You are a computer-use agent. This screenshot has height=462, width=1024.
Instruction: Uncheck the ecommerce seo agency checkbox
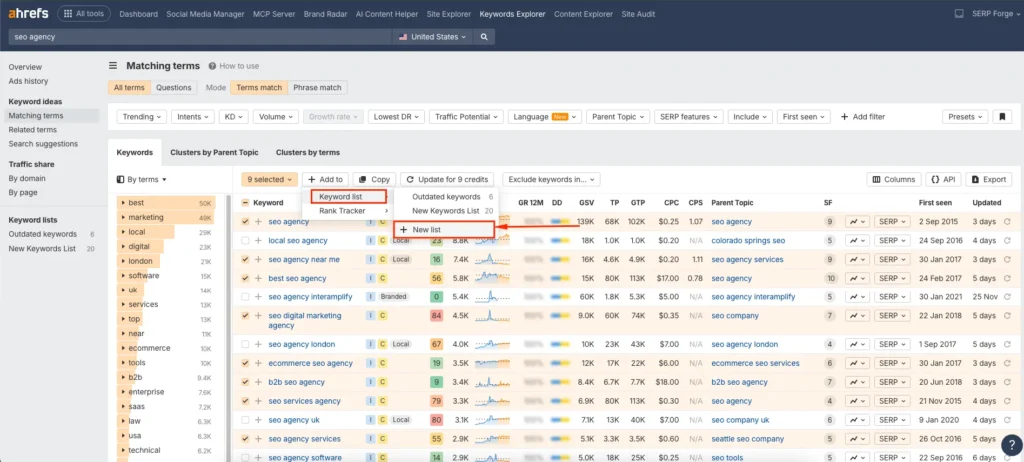point(245,363)
